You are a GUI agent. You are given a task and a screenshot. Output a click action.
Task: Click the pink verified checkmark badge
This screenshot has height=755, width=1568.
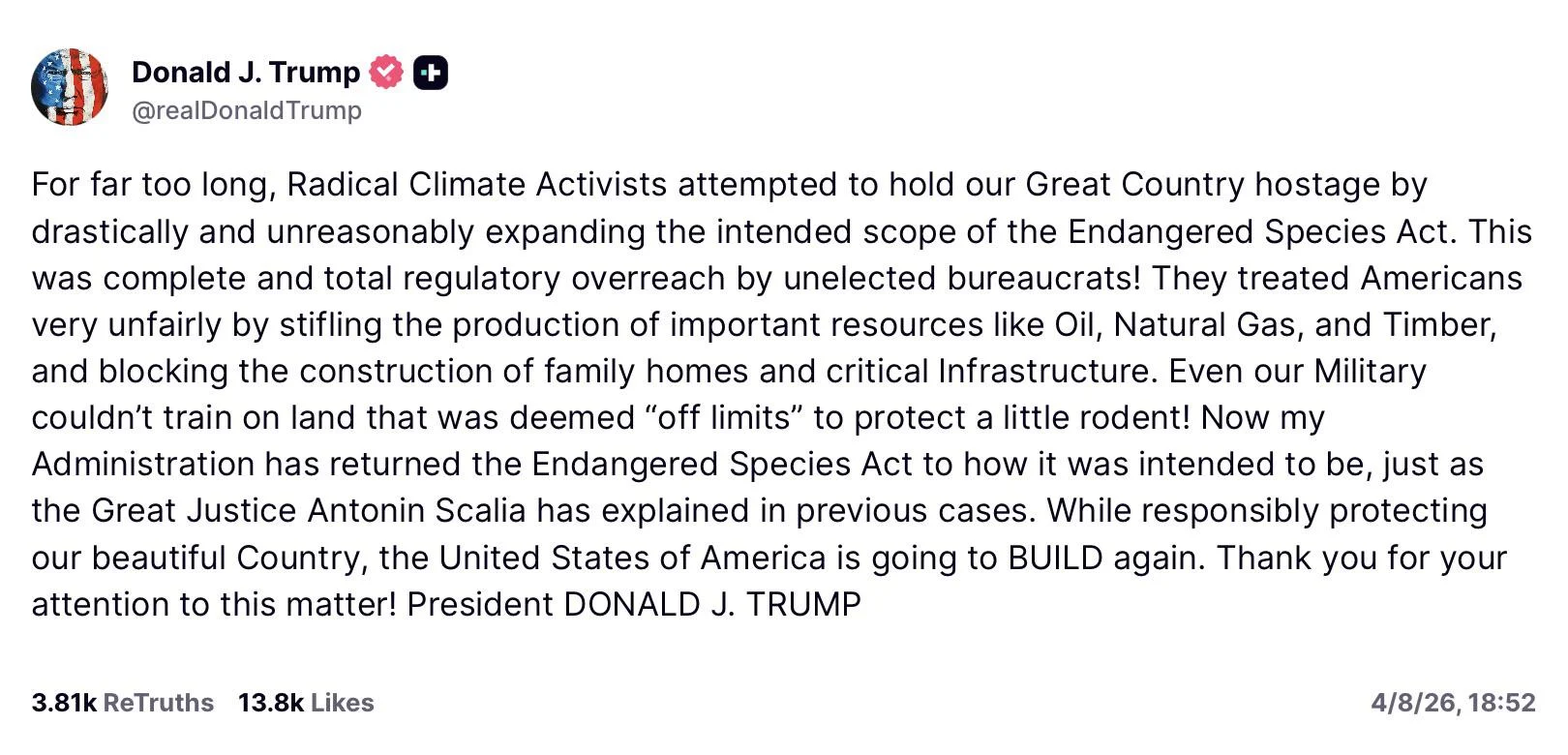(386, 73)
